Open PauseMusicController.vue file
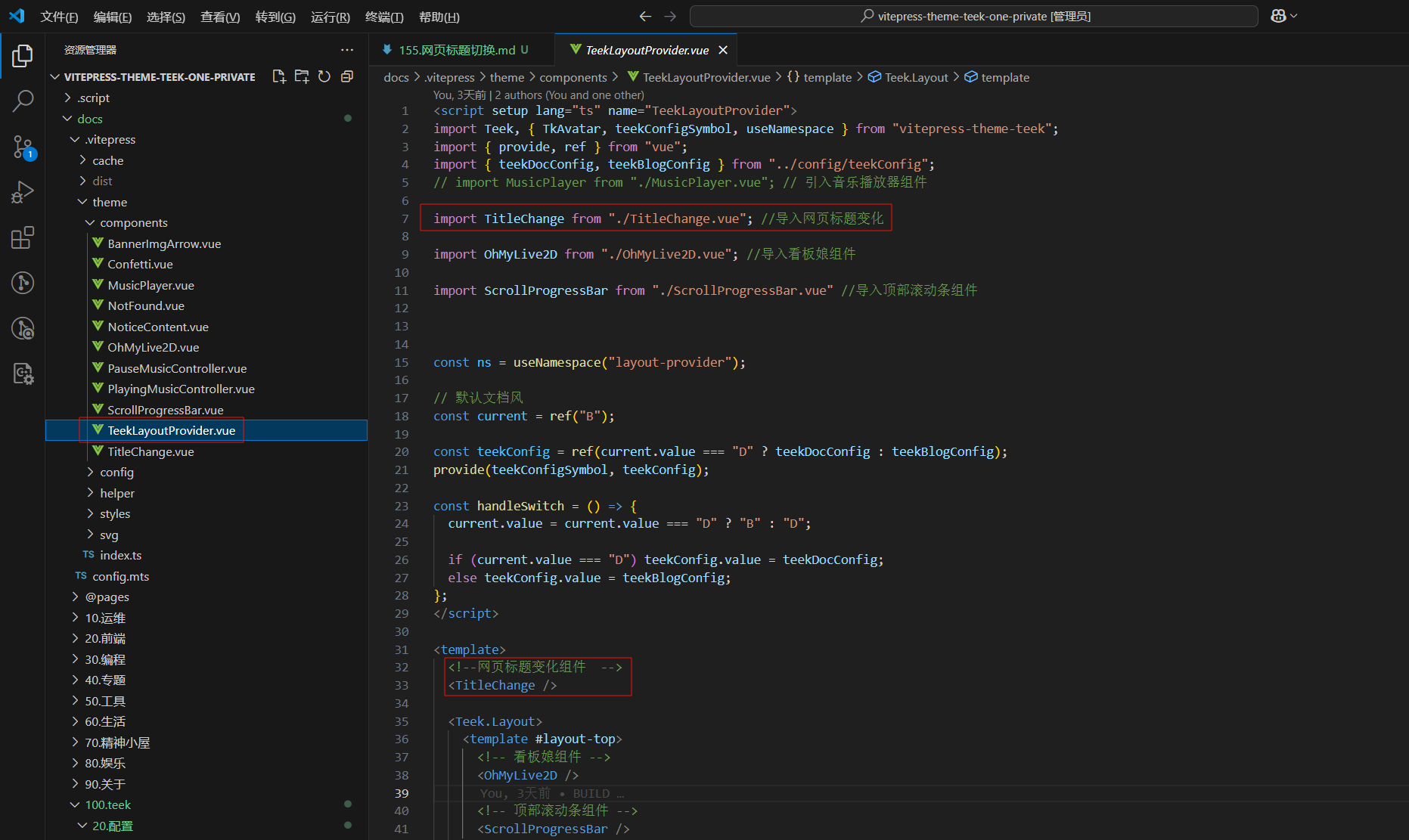Viewport: 1409px width, 840px height. [206, 368]
